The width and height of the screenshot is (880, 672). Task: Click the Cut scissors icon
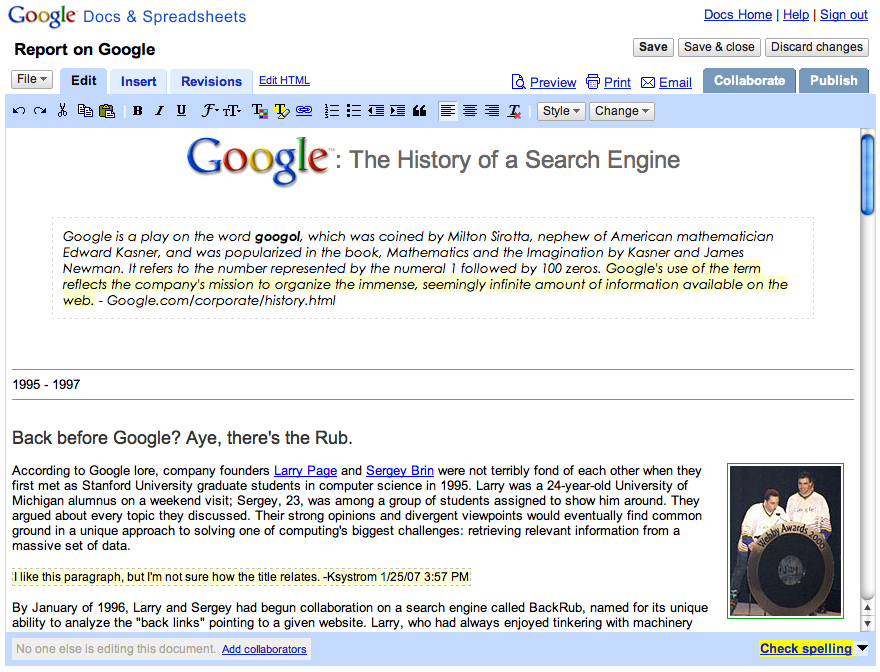pos(62,111)
